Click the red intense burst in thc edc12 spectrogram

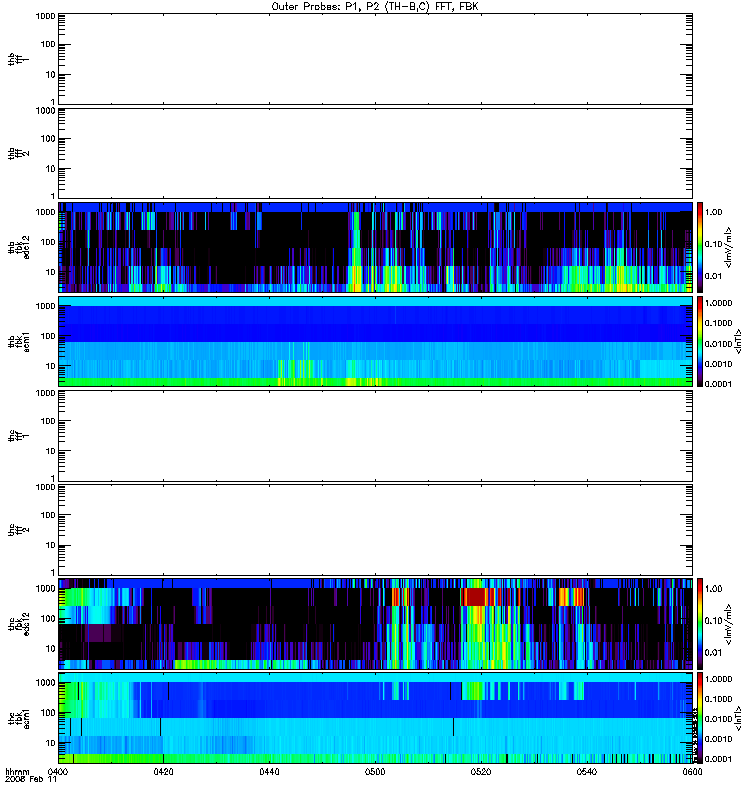click(x=473, y=596)
